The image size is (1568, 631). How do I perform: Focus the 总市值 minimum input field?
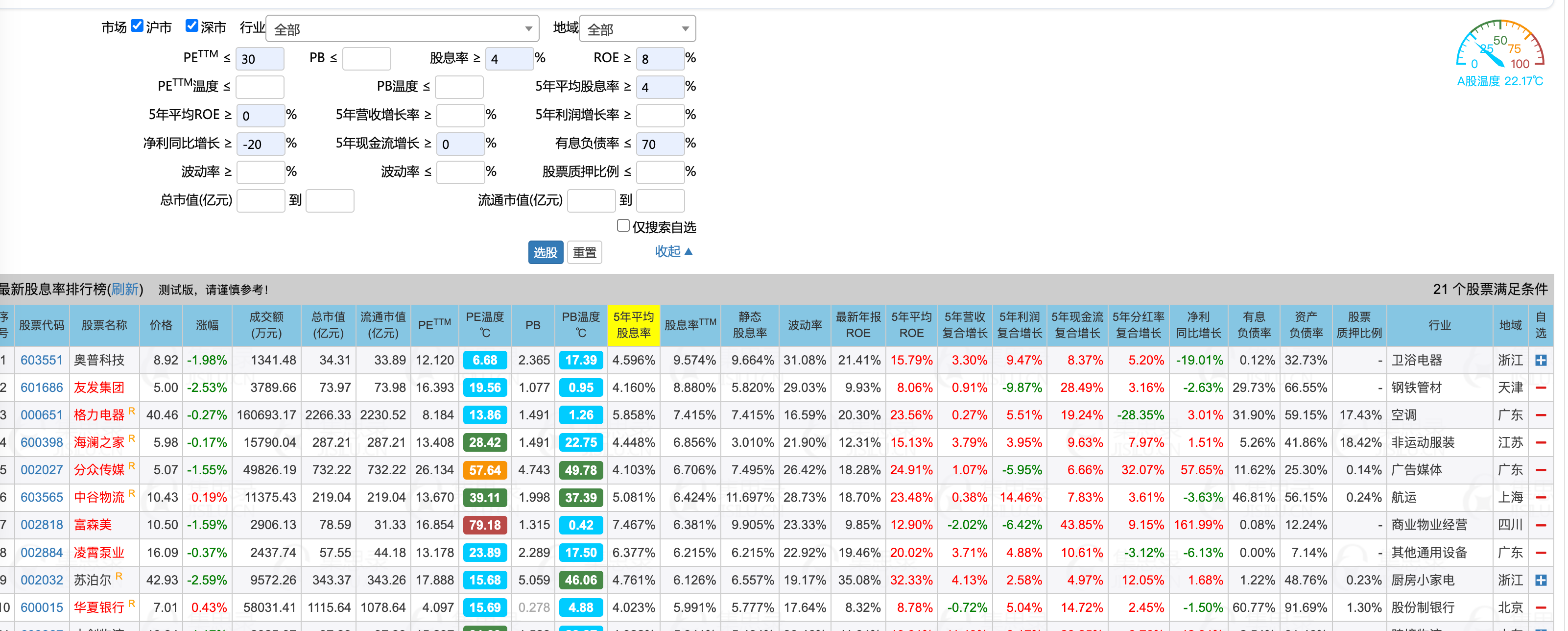coord(261,200)
